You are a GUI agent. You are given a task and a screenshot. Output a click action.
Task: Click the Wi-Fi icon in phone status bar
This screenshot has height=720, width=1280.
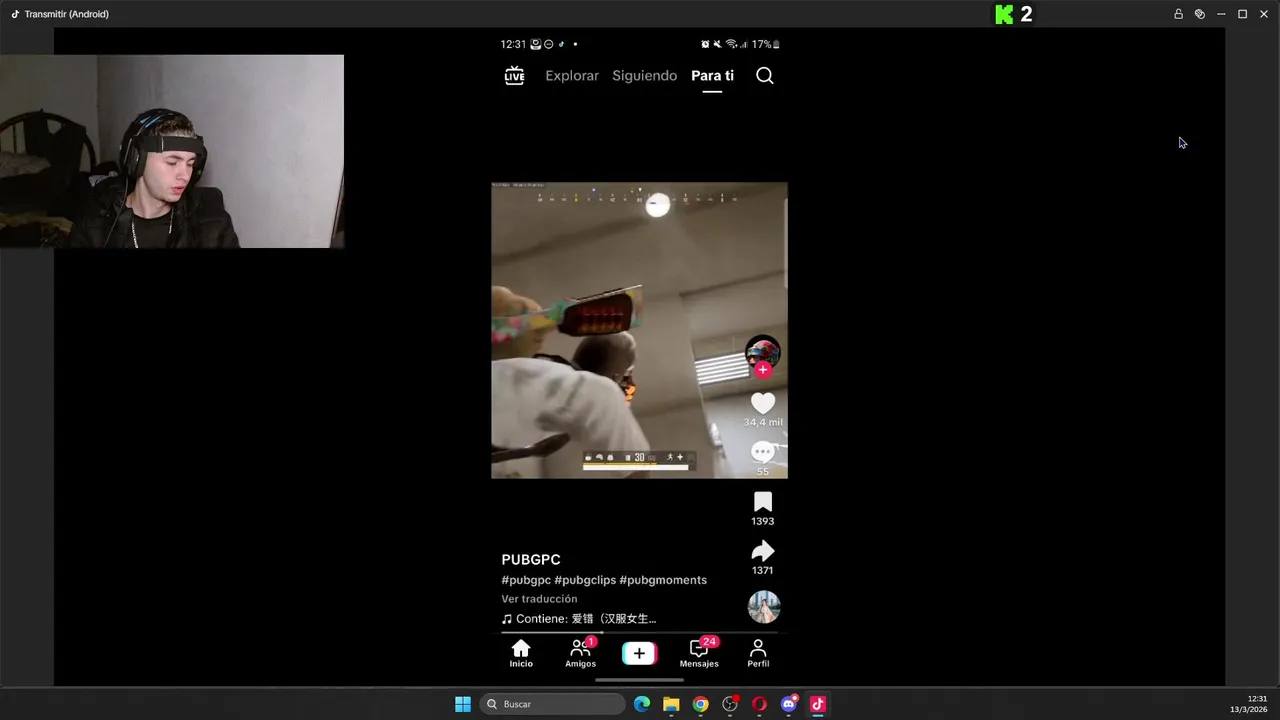(731, 44)
